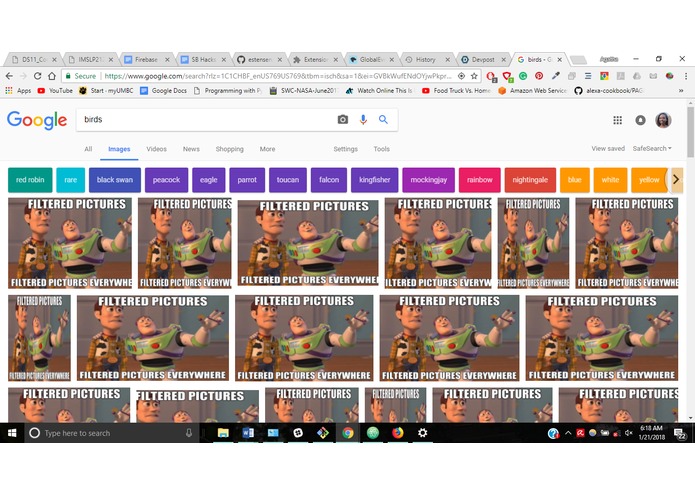Image resolution: width=695 pixels, height=494 pixels.
Task: Click the View saved link
Action: (608, 148)
